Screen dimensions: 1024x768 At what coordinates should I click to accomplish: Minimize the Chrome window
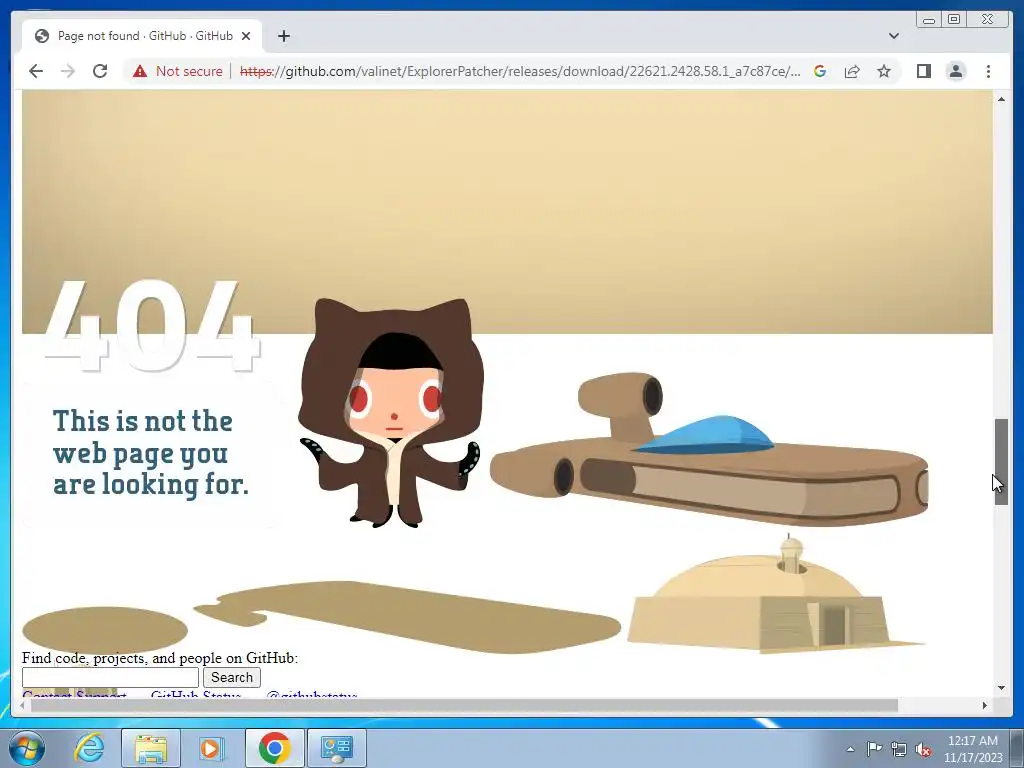(x=929, y=20)
